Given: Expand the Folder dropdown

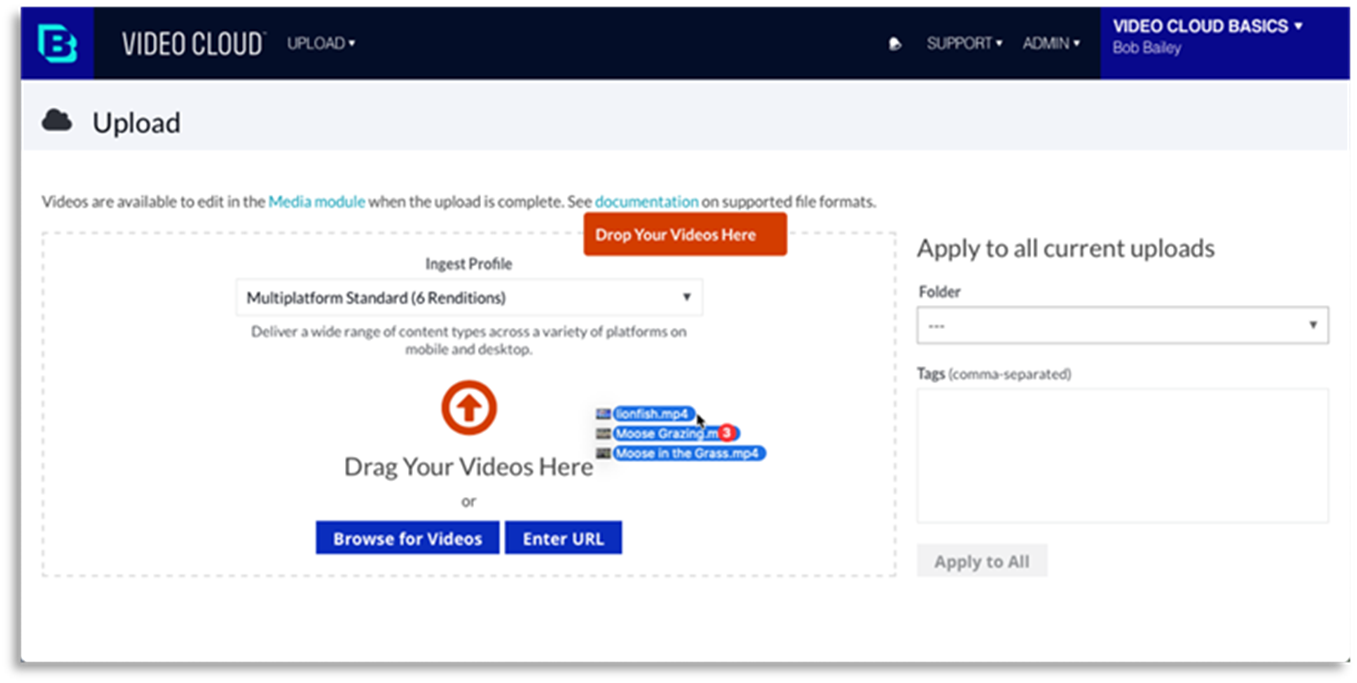Looking at the screenshot, I should coord(1122,325).
